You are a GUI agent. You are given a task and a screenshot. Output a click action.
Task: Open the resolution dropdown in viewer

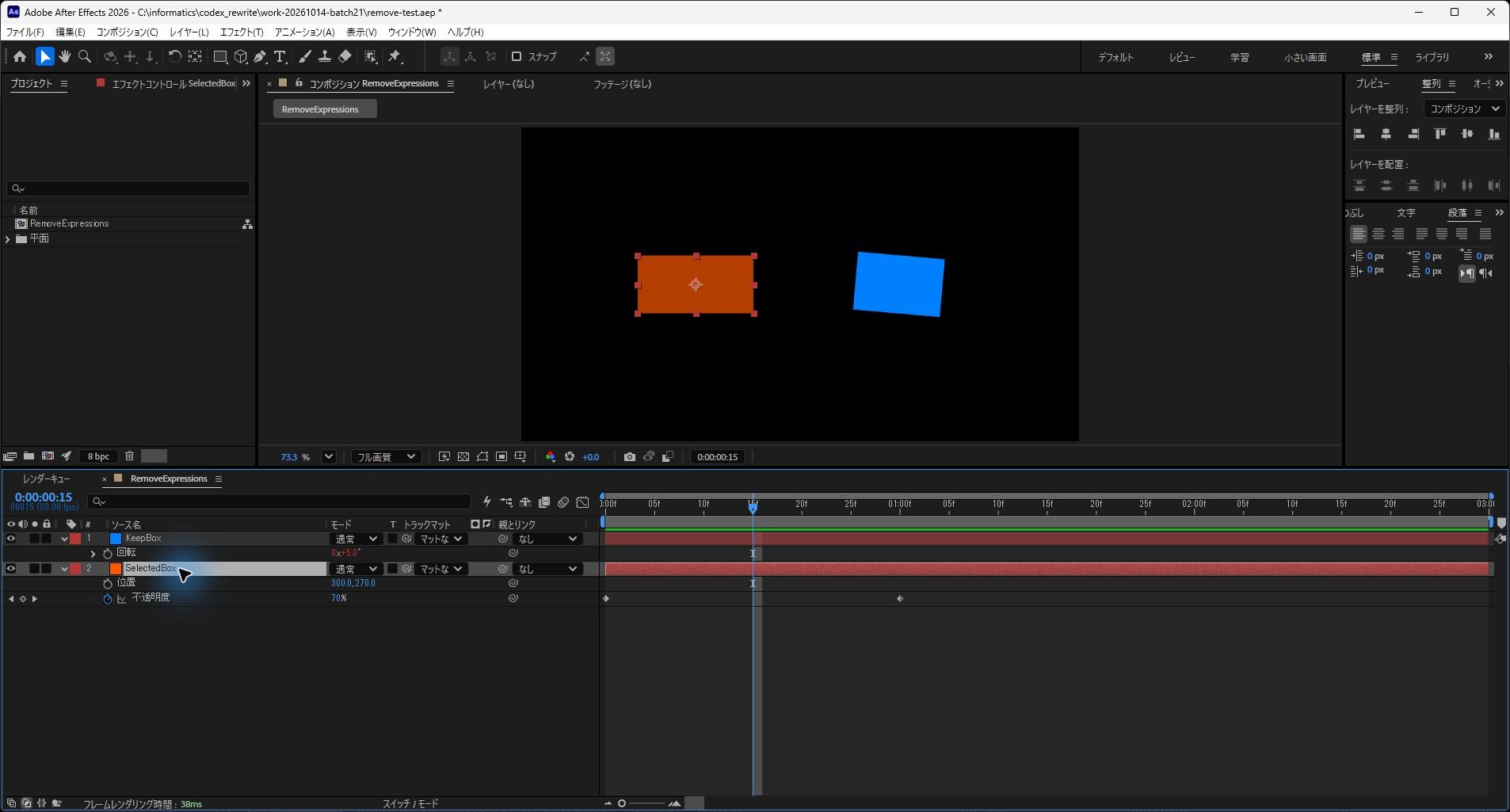386,457
